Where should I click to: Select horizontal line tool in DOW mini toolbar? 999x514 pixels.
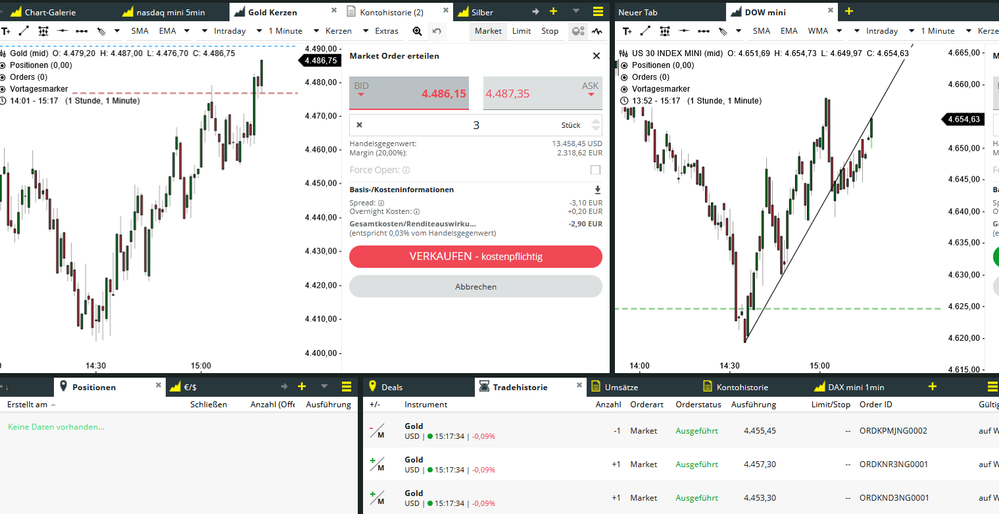click(x=684, y=31)
